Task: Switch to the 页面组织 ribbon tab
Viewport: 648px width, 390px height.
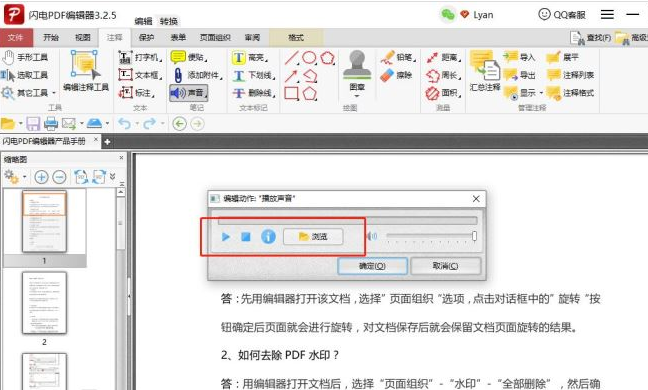Action: [x=215, y=38]
